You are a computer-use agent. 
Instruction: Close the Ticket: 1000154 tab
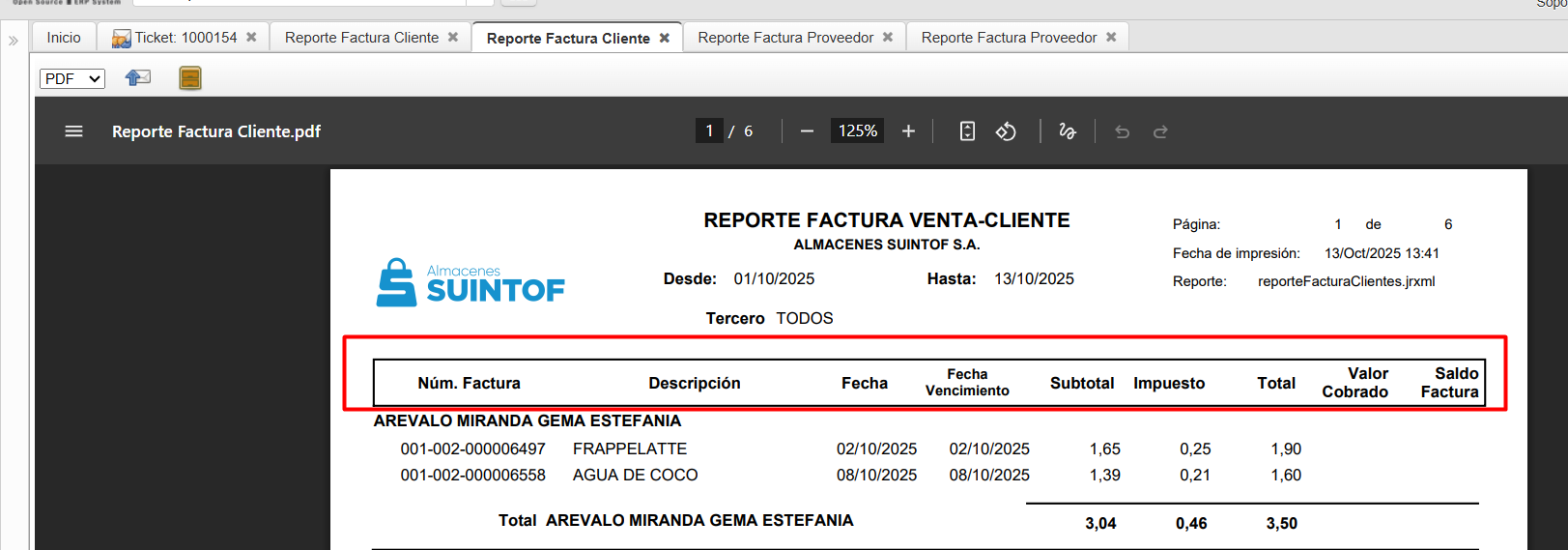[x=251, y=38]
